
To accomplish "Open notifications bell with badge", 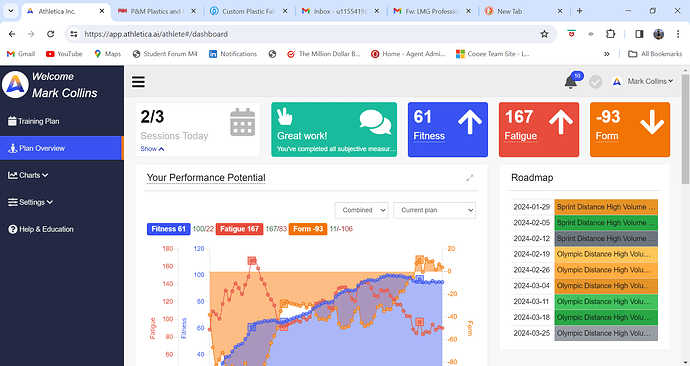I will [x=573, y=81].
